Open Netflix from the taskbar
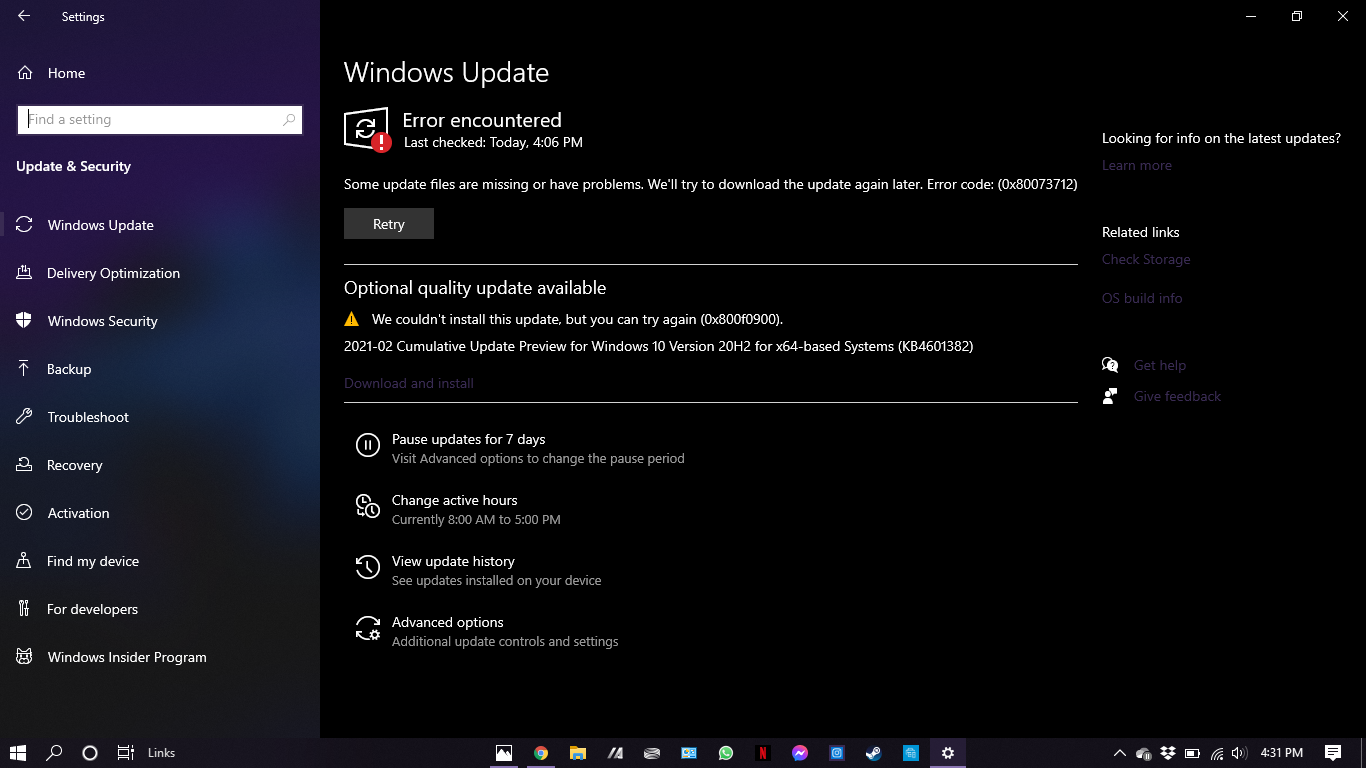 pos(763,753)
